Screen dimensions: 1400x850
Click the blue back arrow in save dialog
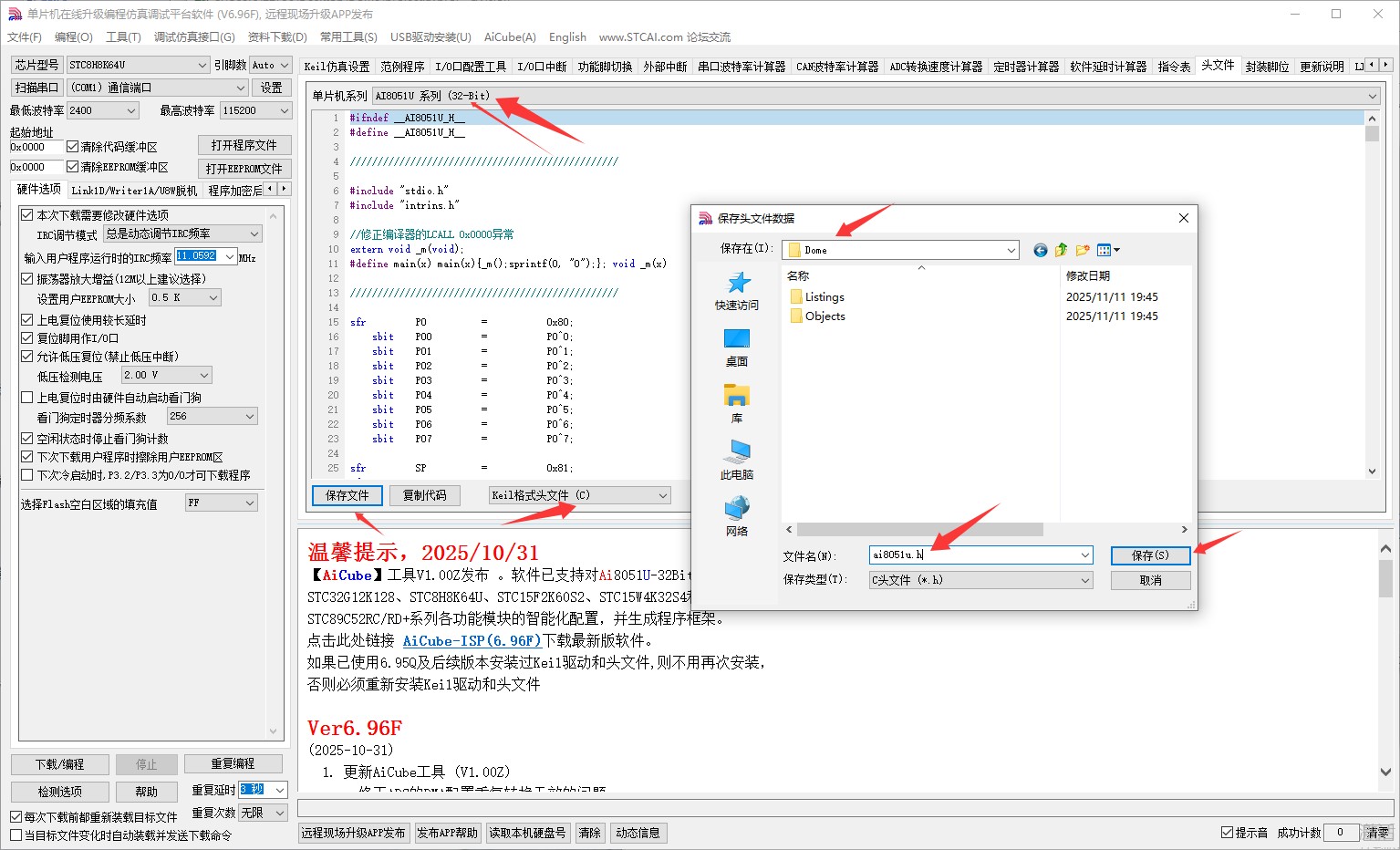pos(1039,249)
